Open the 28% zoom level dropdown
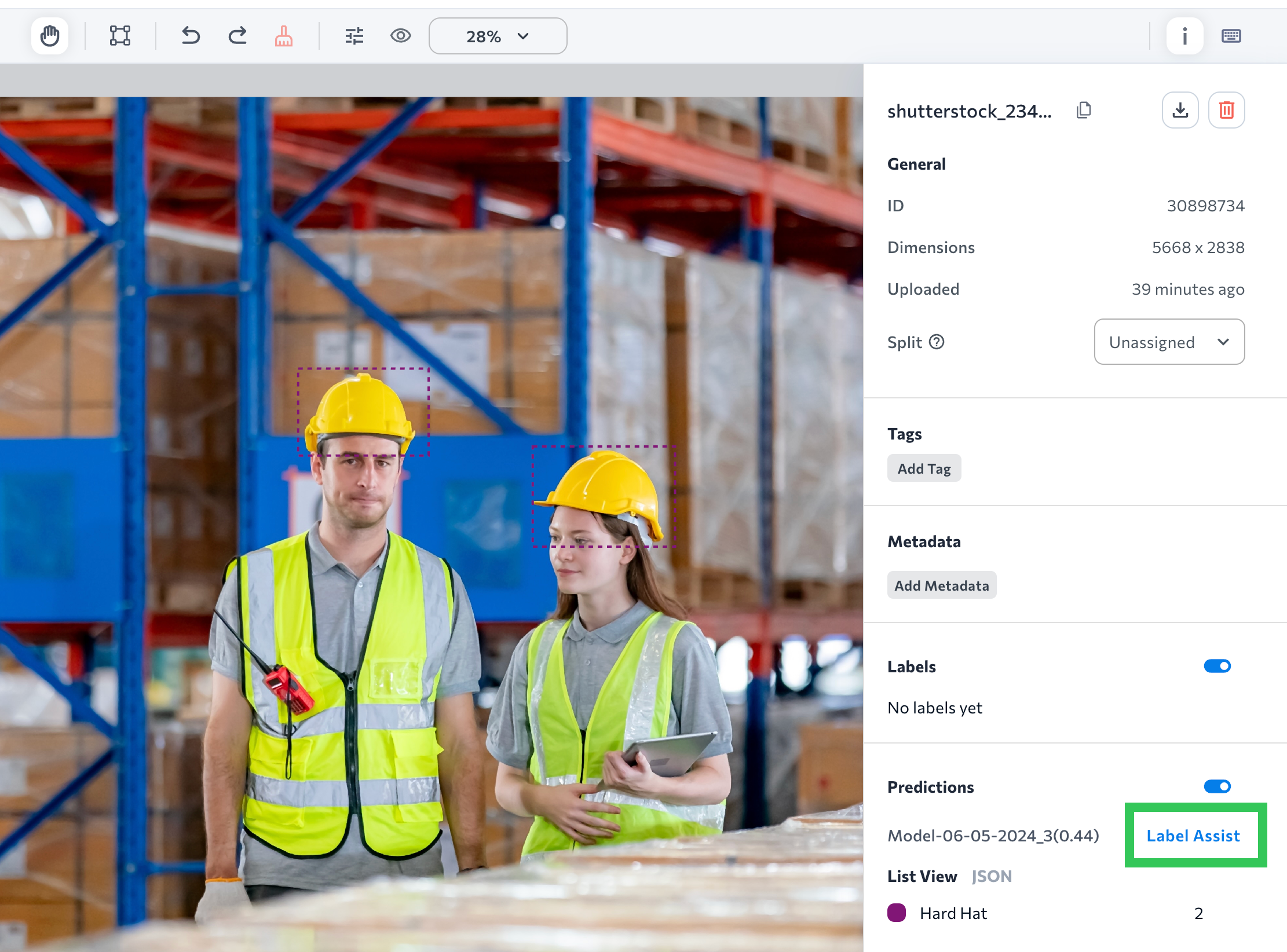1287x952 pixels. [498, 36]
